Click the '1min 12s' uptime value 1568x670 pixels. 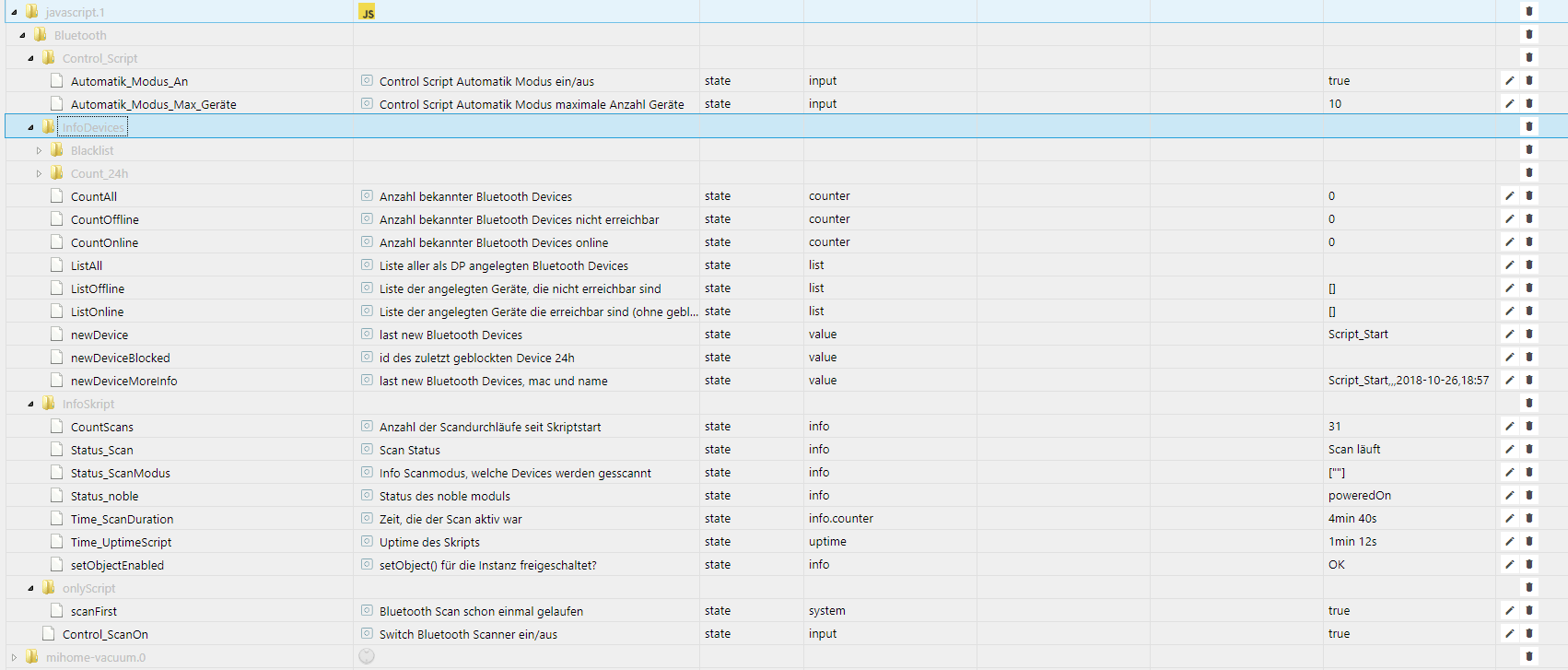click(1352, 542)
